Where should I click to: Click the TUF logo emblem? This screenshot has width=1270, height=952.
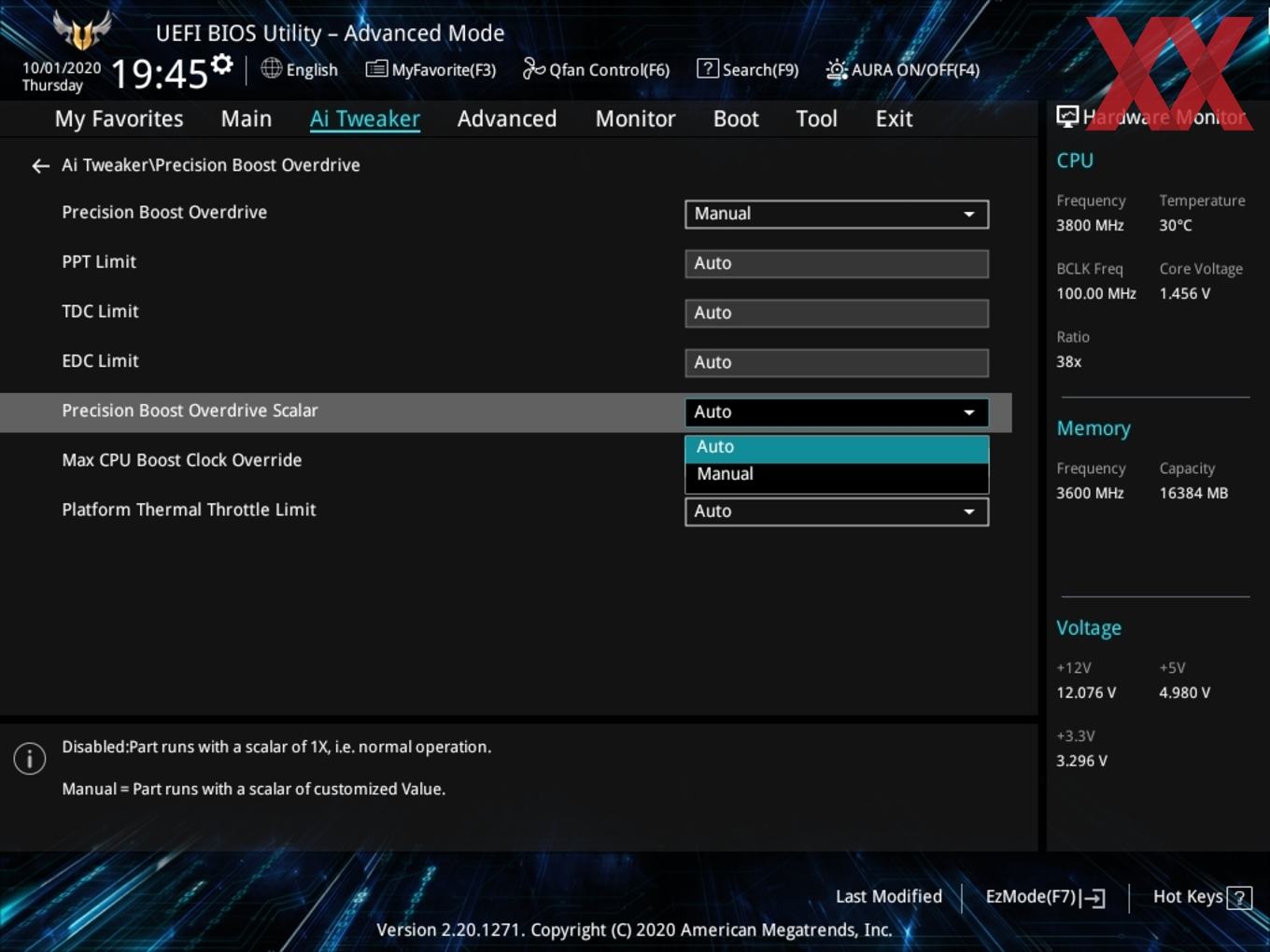click(82, 31)
